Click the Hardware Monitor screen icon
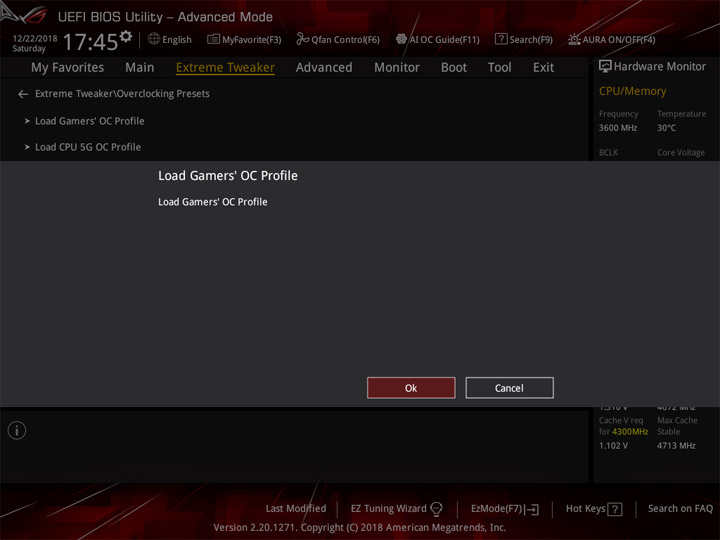720x540 pixels. coord(605,67)
